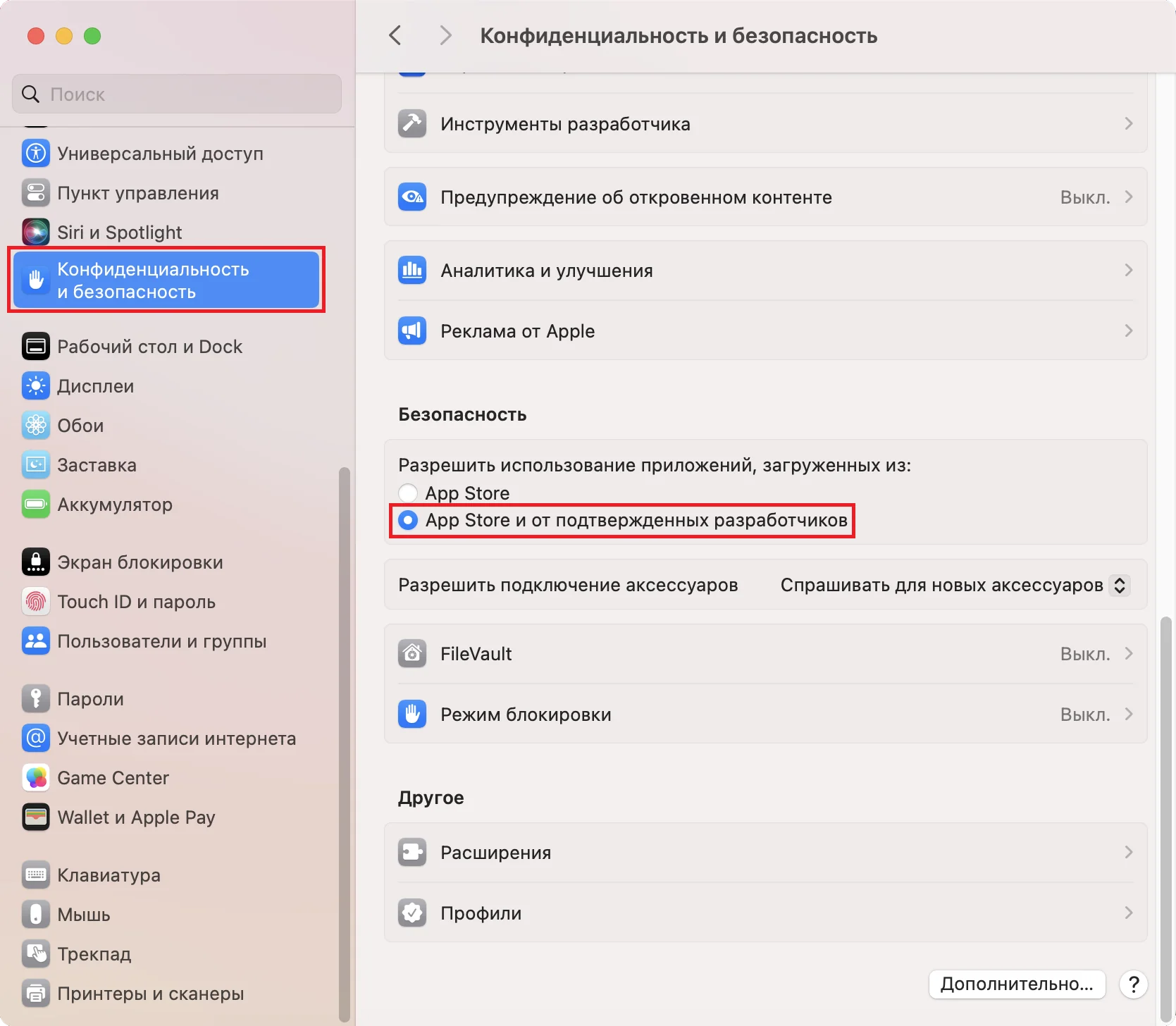1176x1026 pixels.
Task: Click the Дополнительно… button
Action: pos(1016,984)
